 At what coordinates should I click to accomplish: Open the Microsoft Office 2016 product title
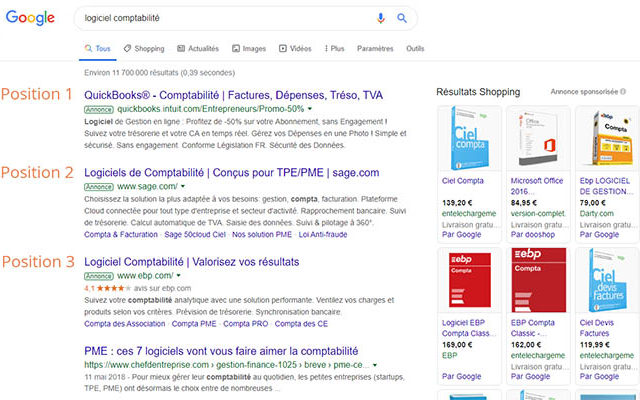(x=537, y=186)
